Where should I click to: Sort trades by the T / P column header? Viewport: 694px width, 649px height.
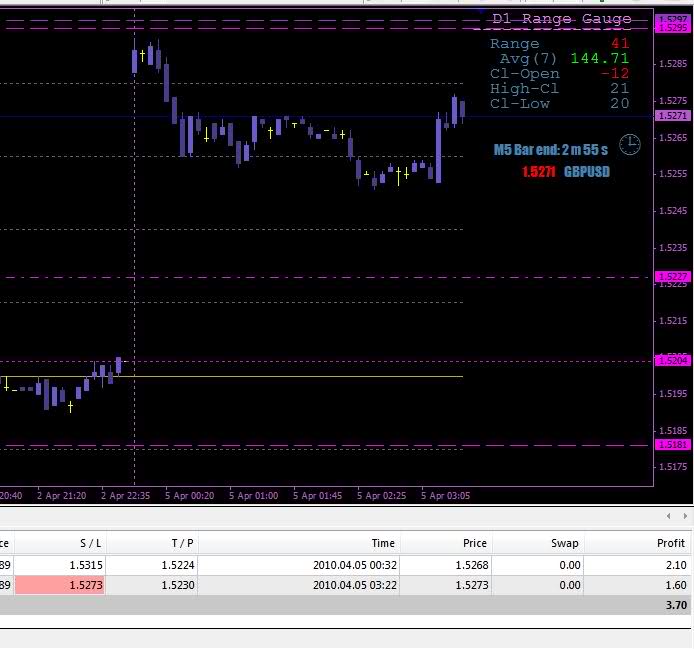[x=152, y=543]
